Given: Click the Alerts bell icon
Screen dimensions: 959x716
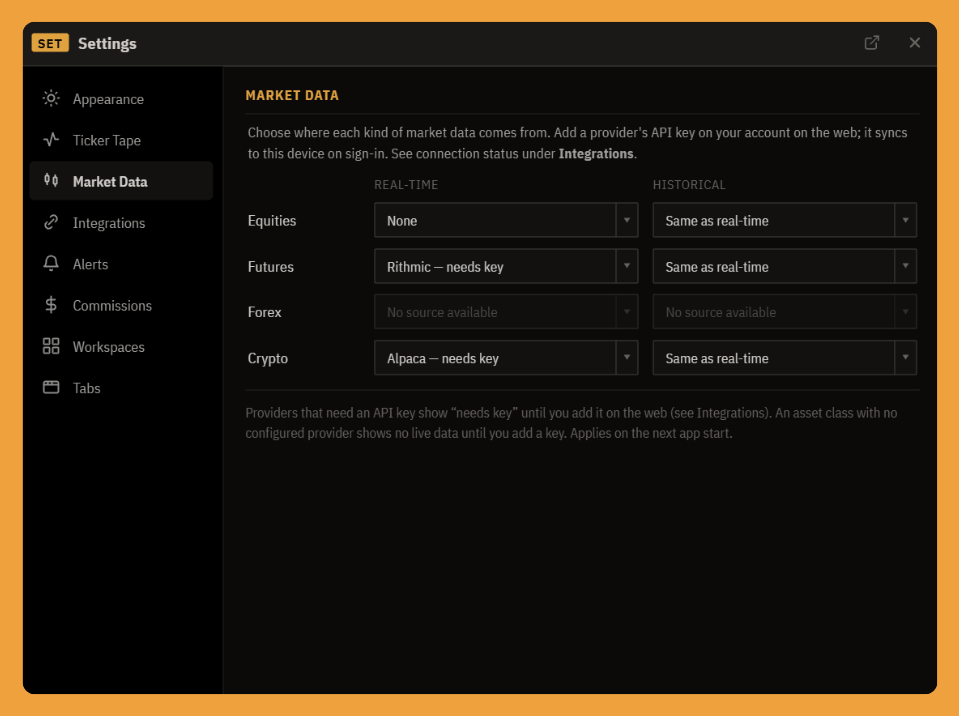Looking at the screenshot, I should click(51, 264).
